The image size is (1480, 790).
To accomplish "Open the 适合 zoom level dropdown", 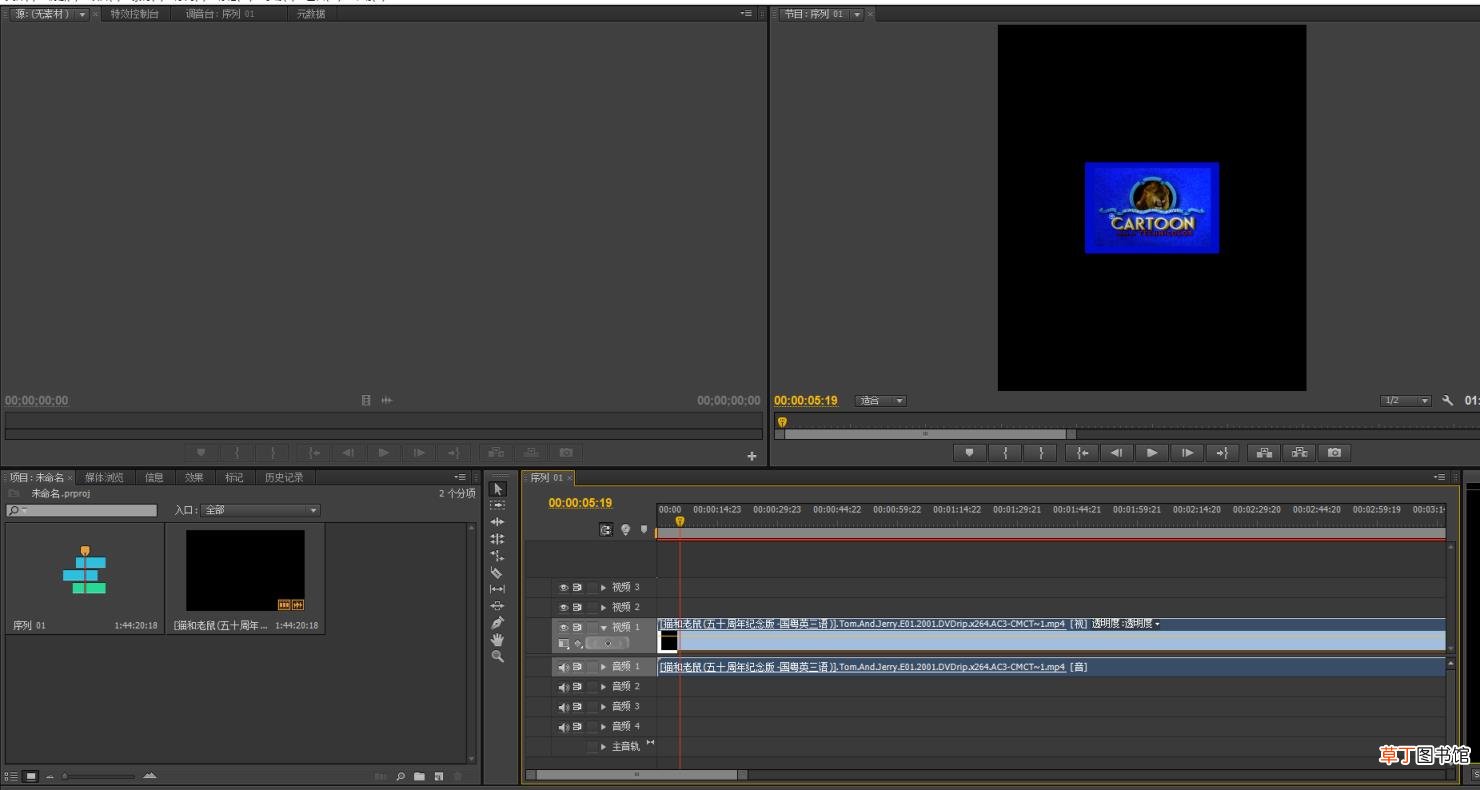I will click(881, 401).
